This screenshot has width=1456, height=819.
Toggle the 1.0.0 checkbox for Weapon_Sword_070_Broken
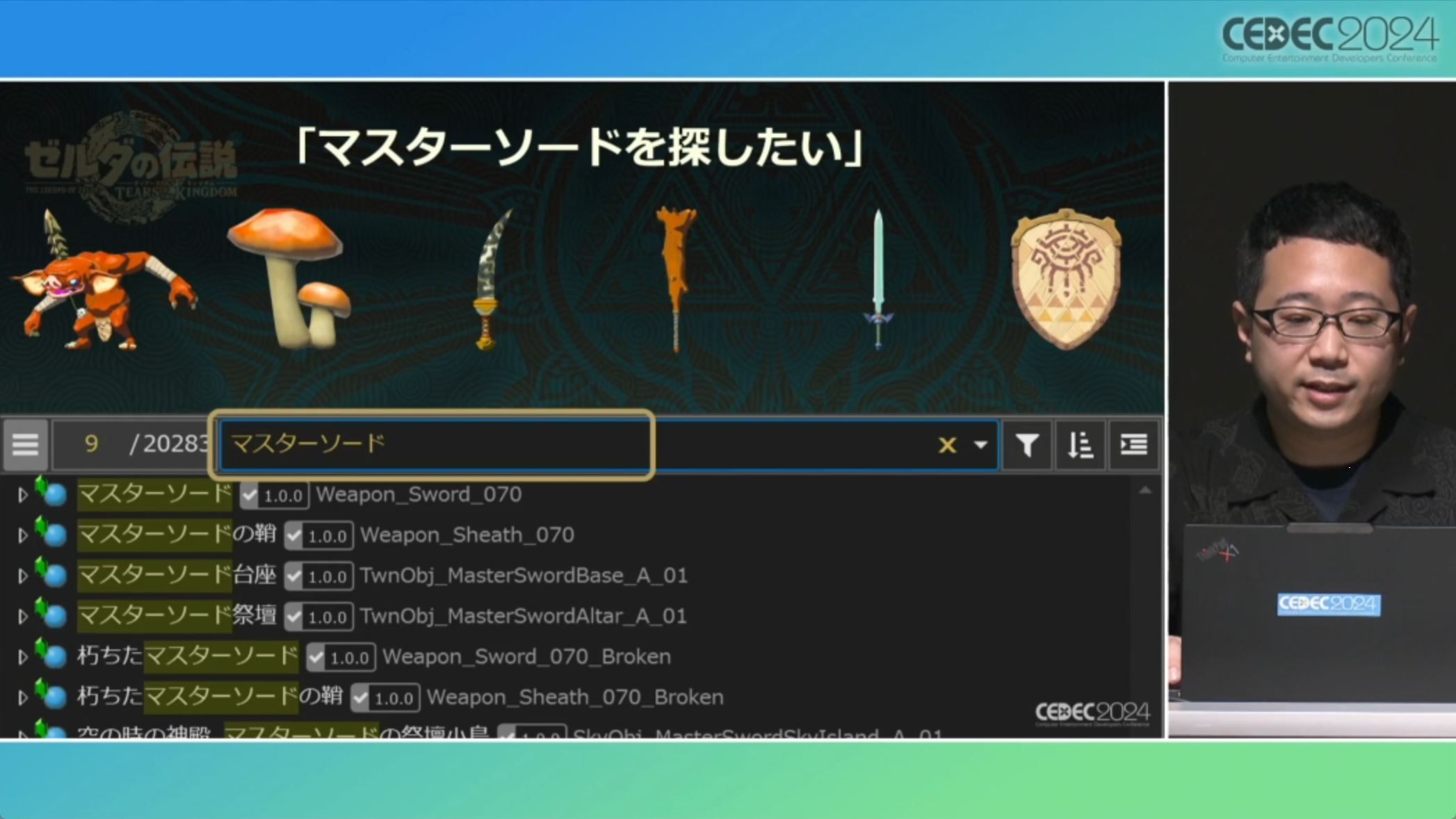click(x=316, y=657)
